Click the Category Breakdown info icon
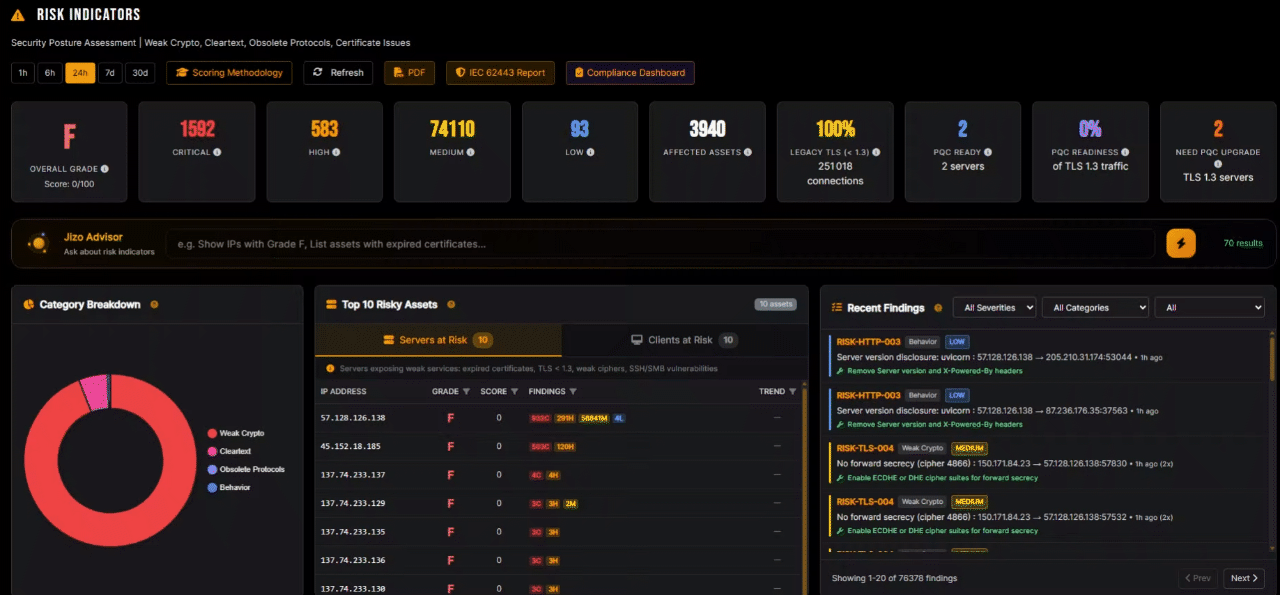This screenshot has height=595, width=1280. click(x=154, y=305)
